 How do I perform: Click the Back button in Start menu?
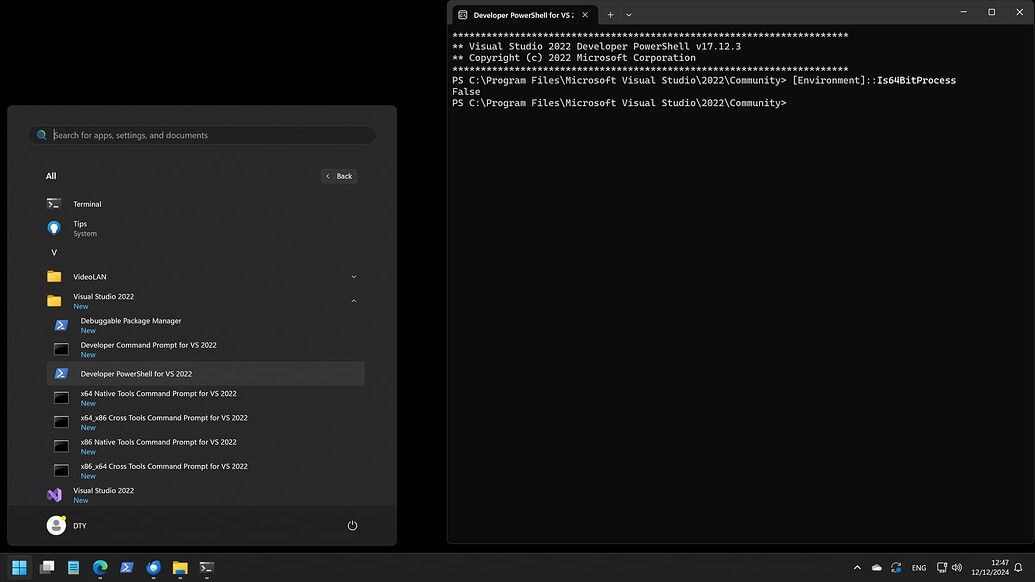(339, 176)
